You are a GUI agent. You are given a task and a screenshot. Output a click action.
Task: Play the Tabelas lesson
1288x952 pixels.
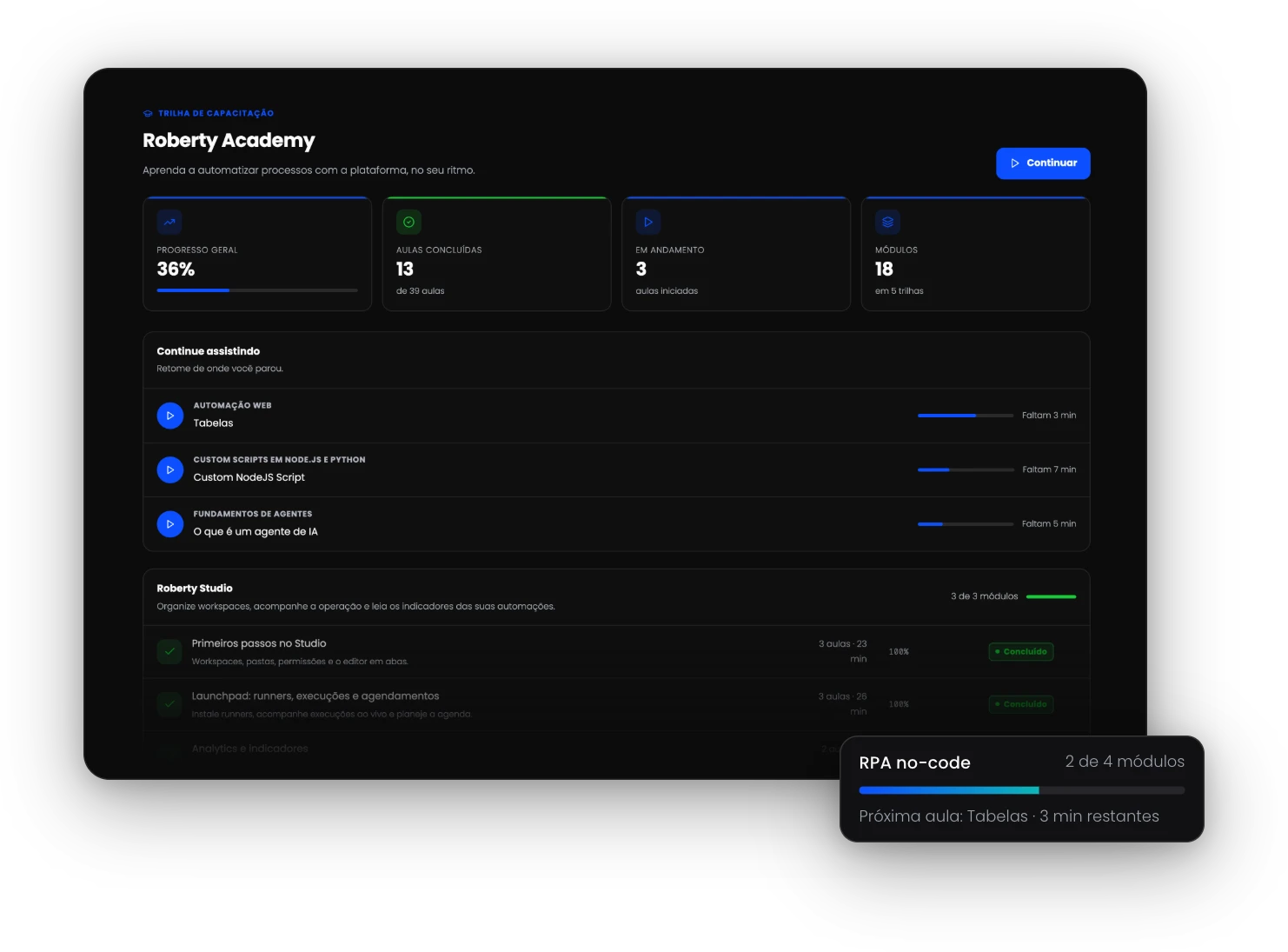coord(170,416)
